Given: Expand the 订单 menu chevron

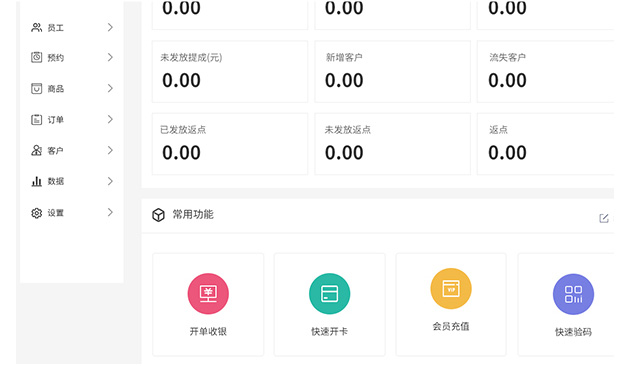Looking at the screenshot, I should pyautogui.click(x=110, y=119).
